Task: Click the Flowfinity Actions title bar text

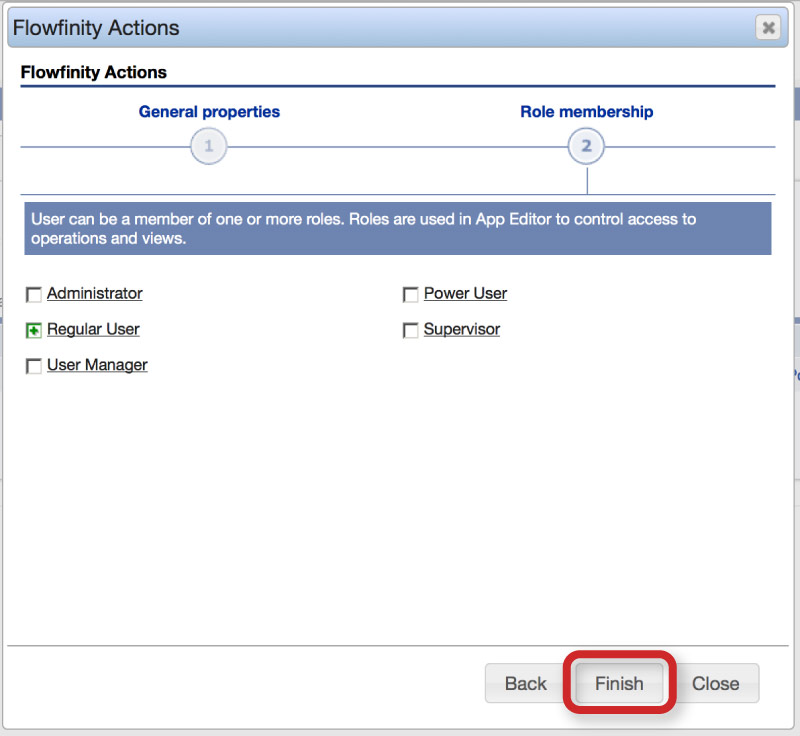Action: 96,28
